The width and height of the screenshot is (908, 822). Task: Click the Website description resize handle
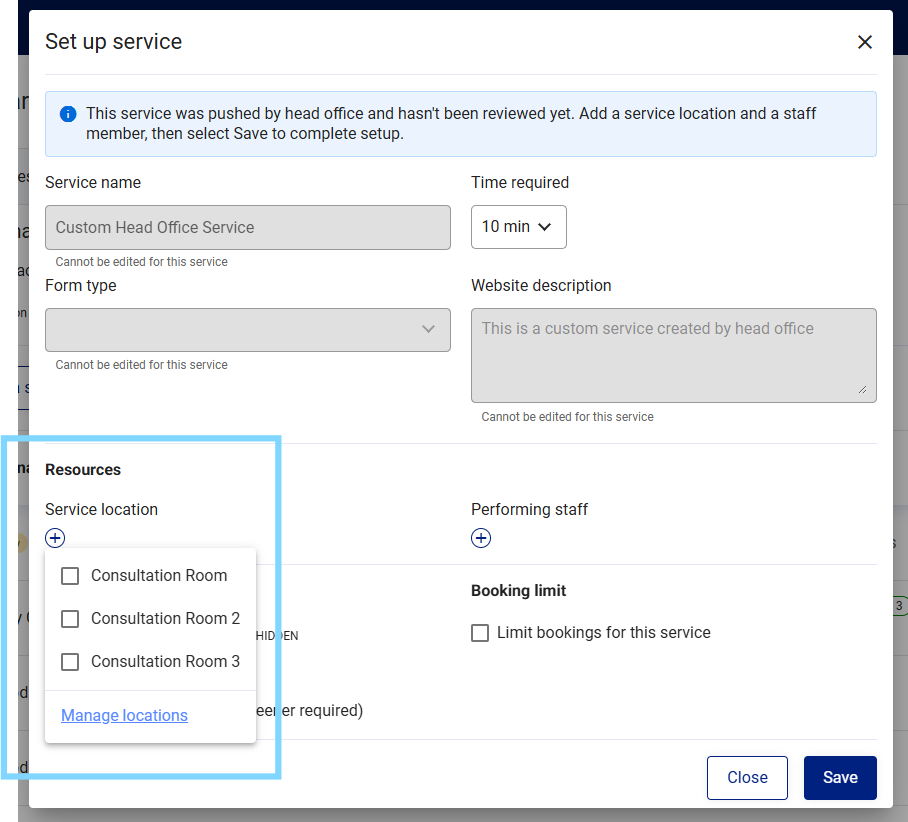pos(862,389)
